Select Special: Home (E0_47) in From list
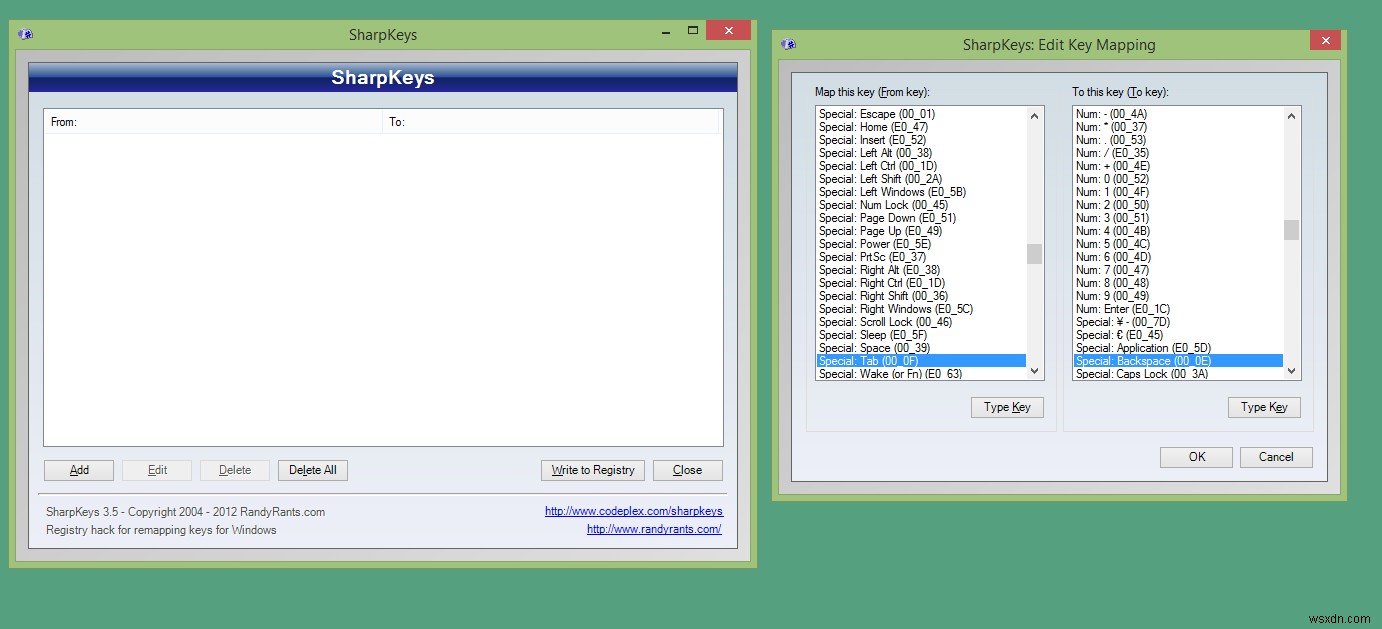Screen dimensions: 1382x629 click(921, 127)
